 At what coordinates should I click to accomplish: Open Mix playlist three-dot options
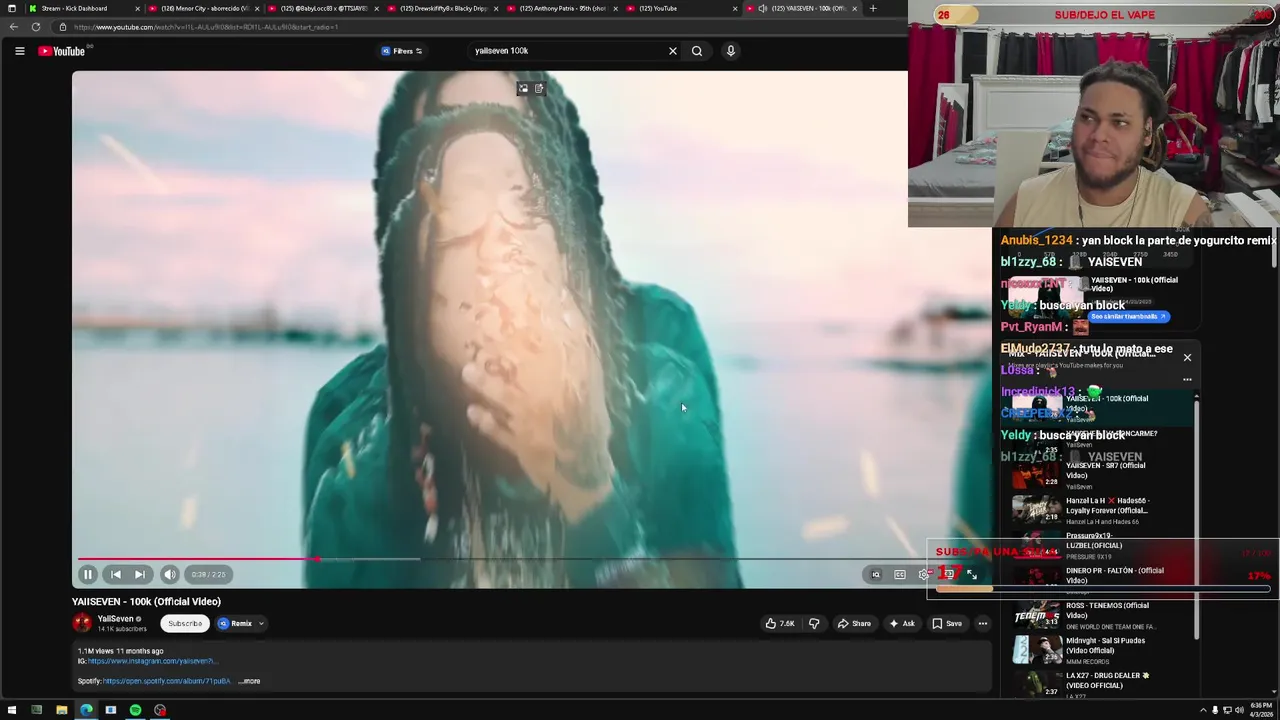coord(1187,379)
